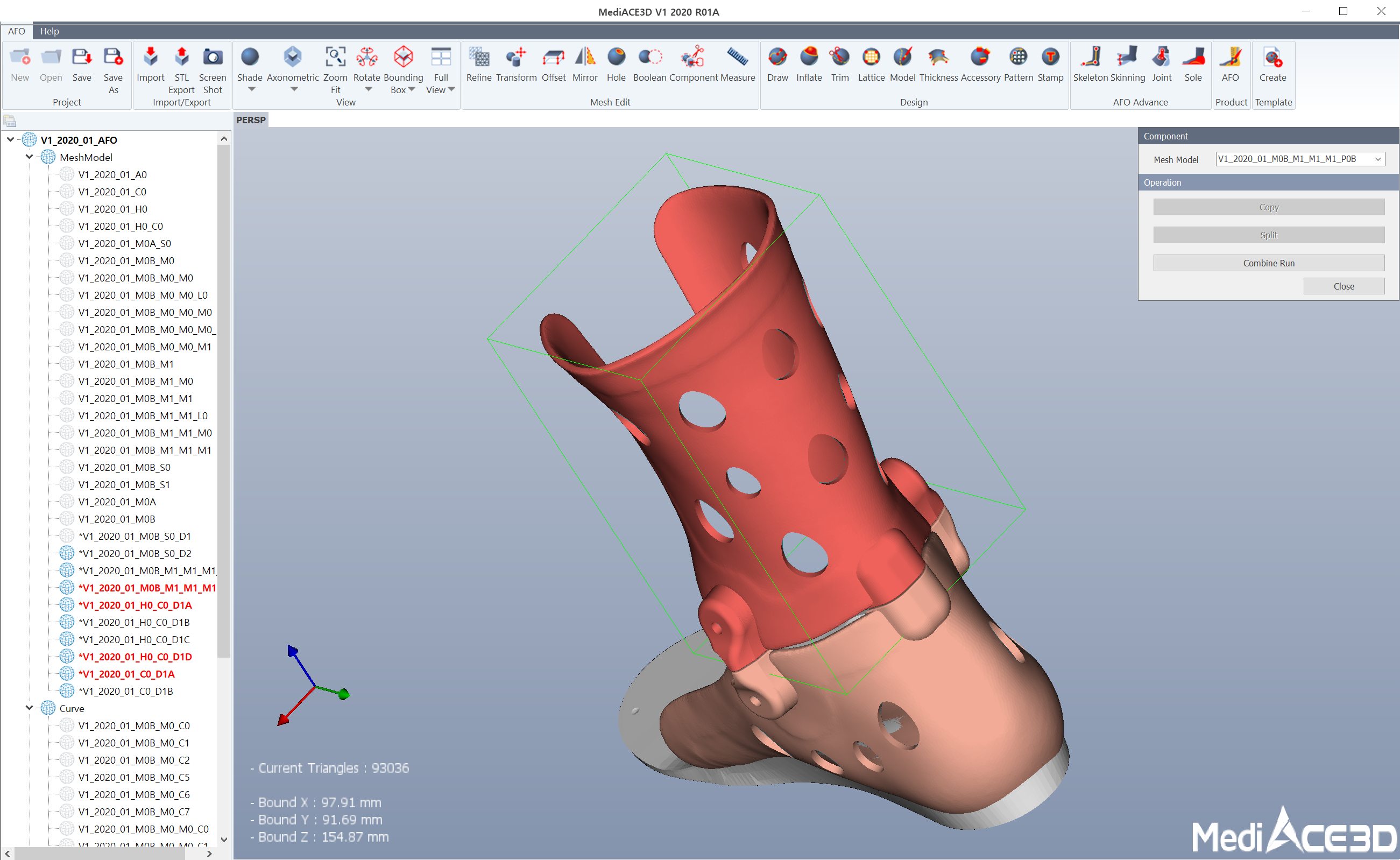Image resolution: width=1400 pixels, height=860 pixels.
Task: Close the Component panel
Action: pyautogui.click(x=1344, y=286)
